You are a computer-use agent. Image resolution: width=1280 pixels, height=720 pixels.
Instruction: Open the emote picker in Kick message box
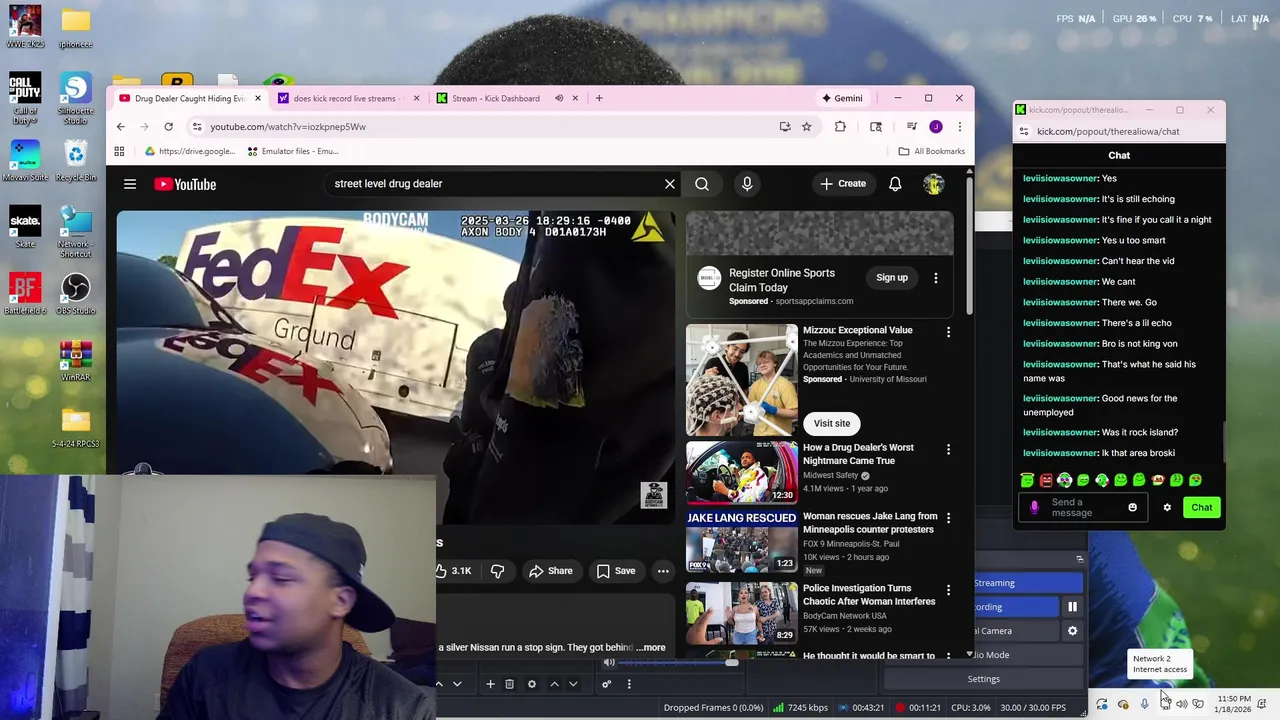(x=1132, y=508)
